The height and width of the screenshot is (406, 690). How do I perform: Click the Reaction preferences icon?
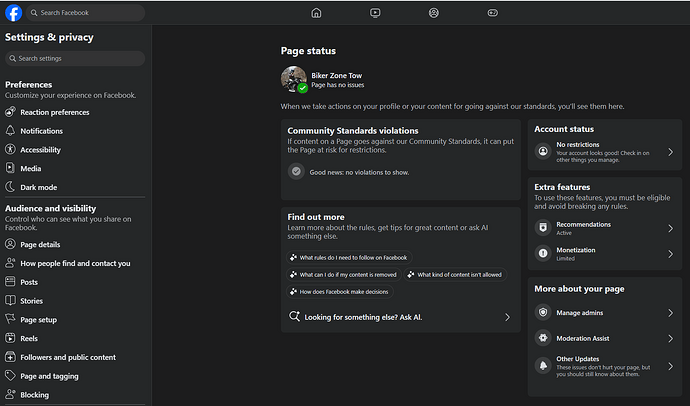(x=10, y=112)
